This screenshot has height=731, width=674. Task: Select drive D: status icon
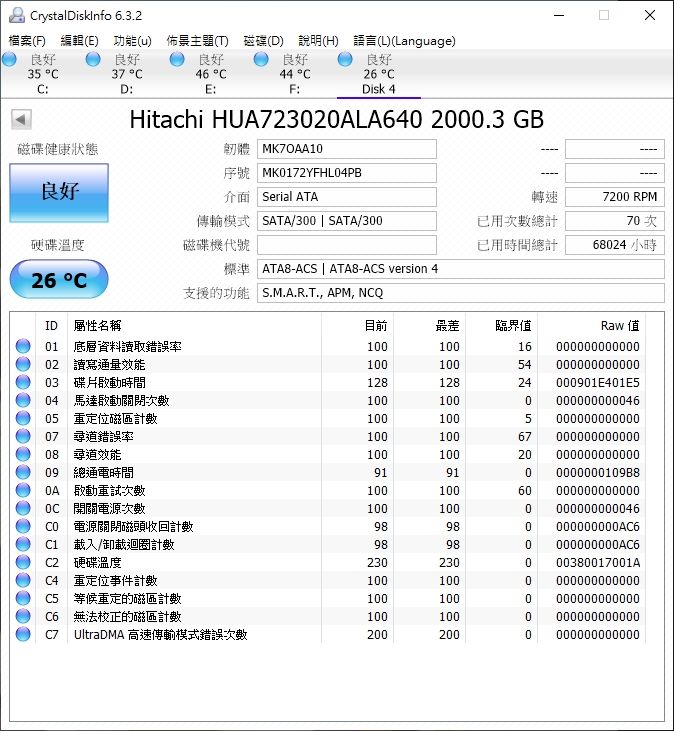[94, 60]
